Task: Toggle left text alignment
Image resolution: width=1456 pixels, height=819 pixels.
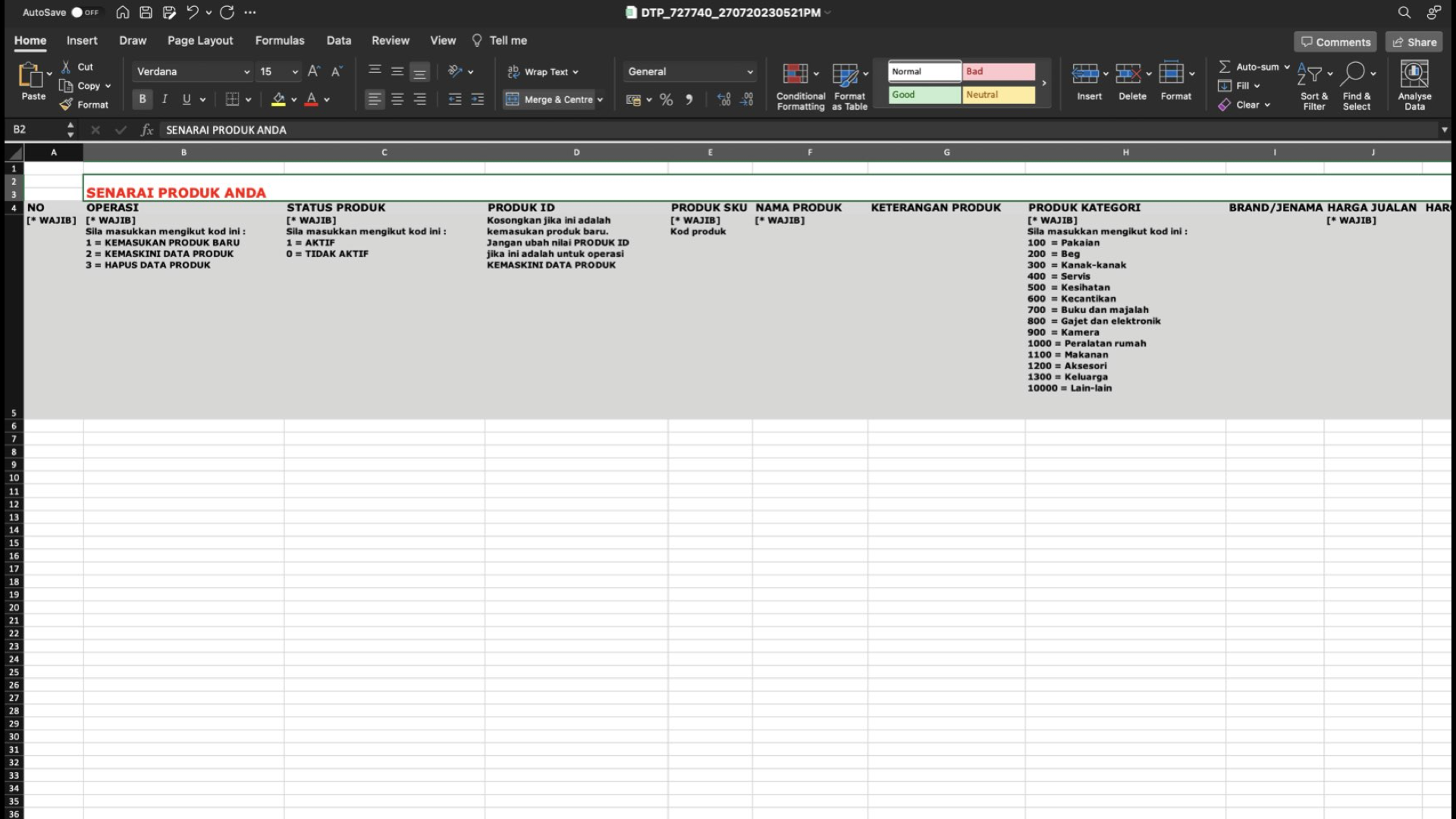Action: tap(375, 99)
